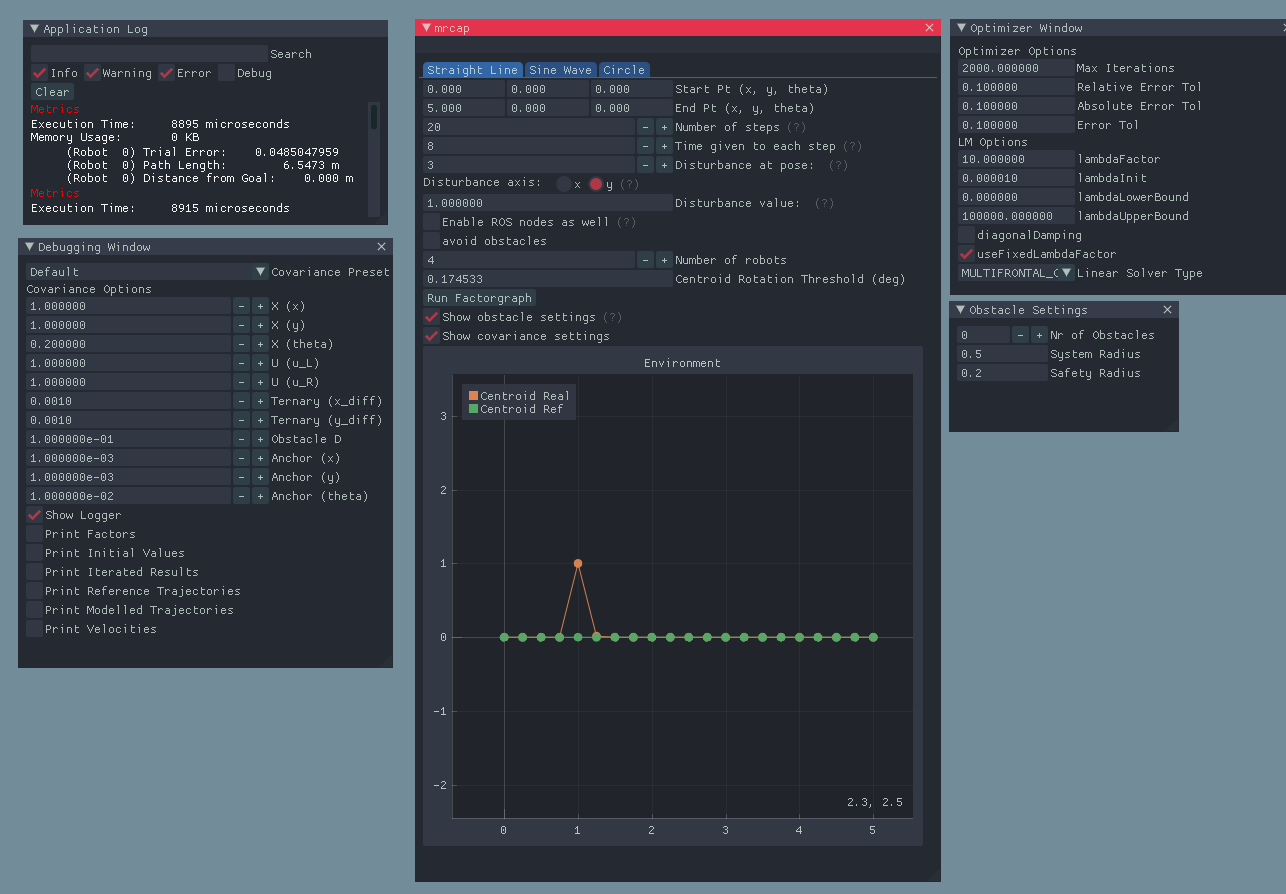
Task: Edit the Centroid Rotation Threshold field
Action: tap(548, 279)
